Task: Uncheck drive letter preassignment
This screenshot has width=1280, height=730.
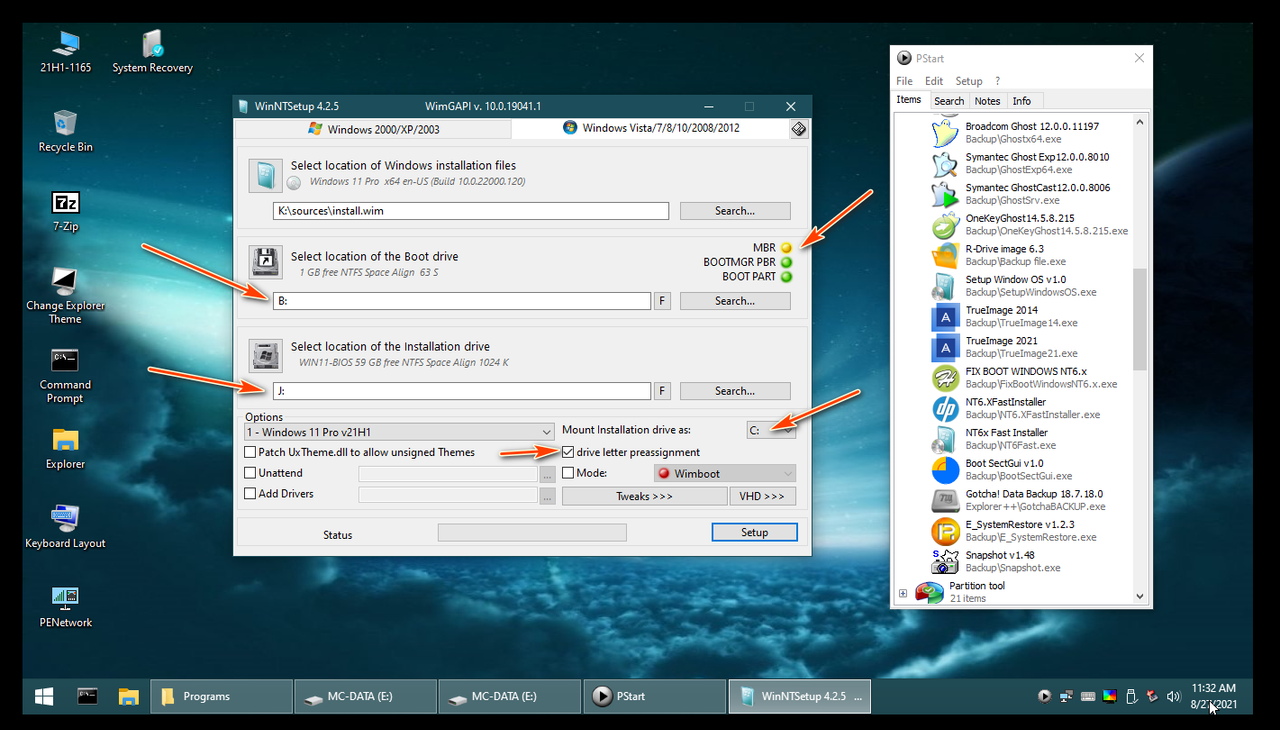Action: pyautogui.click(x=569, y=453)
